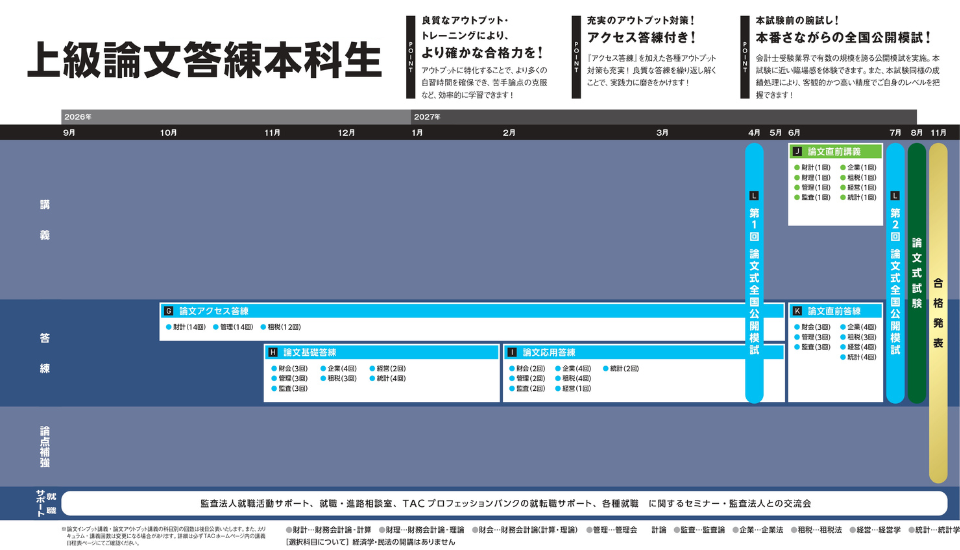This screenshot has height=550, width=960.
Task: Click the dark green 論文式試験 bar
Action: [x=917, y=273]
